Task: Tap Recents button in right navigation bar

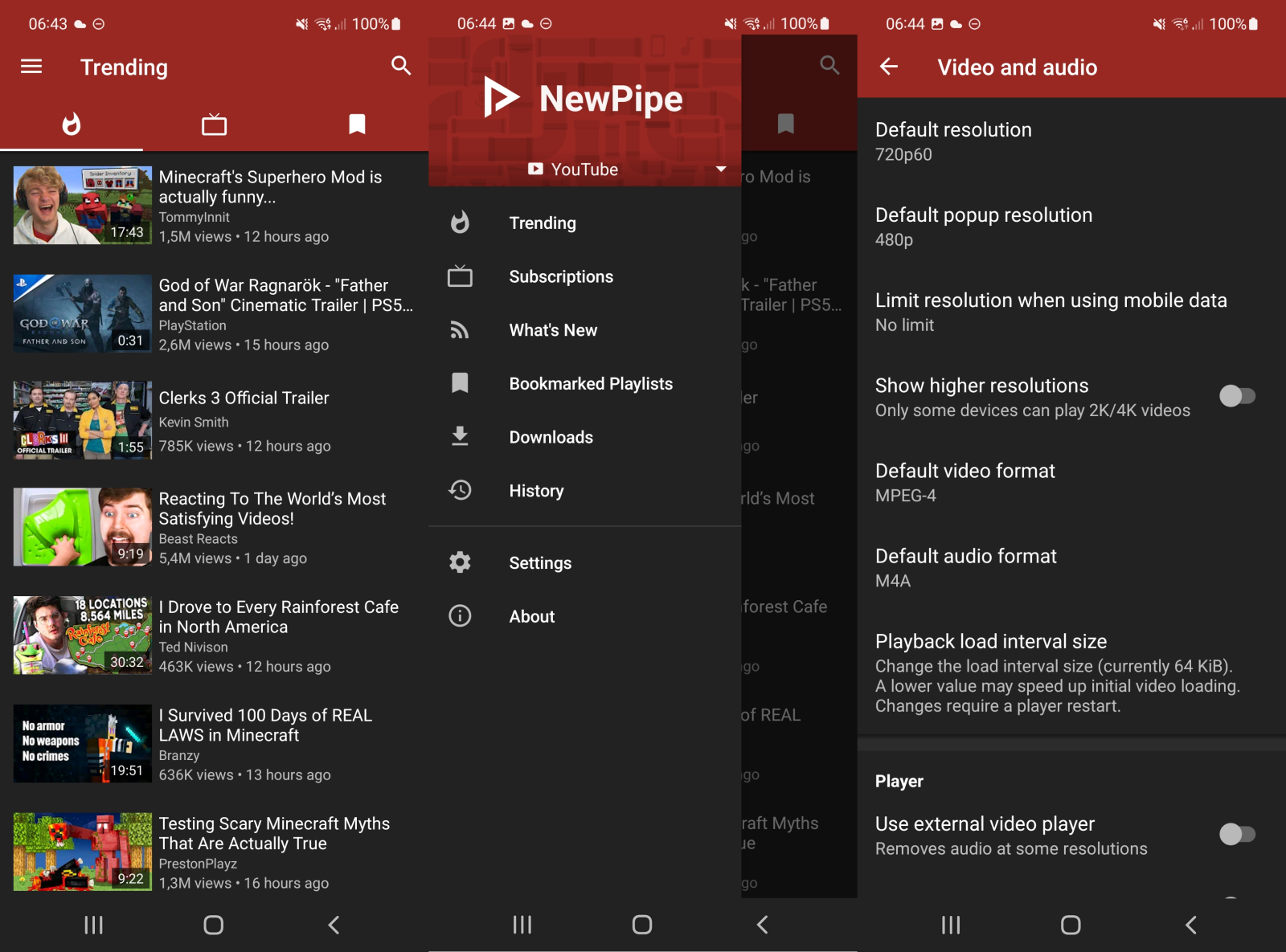Action: click(x=951, y=925)
